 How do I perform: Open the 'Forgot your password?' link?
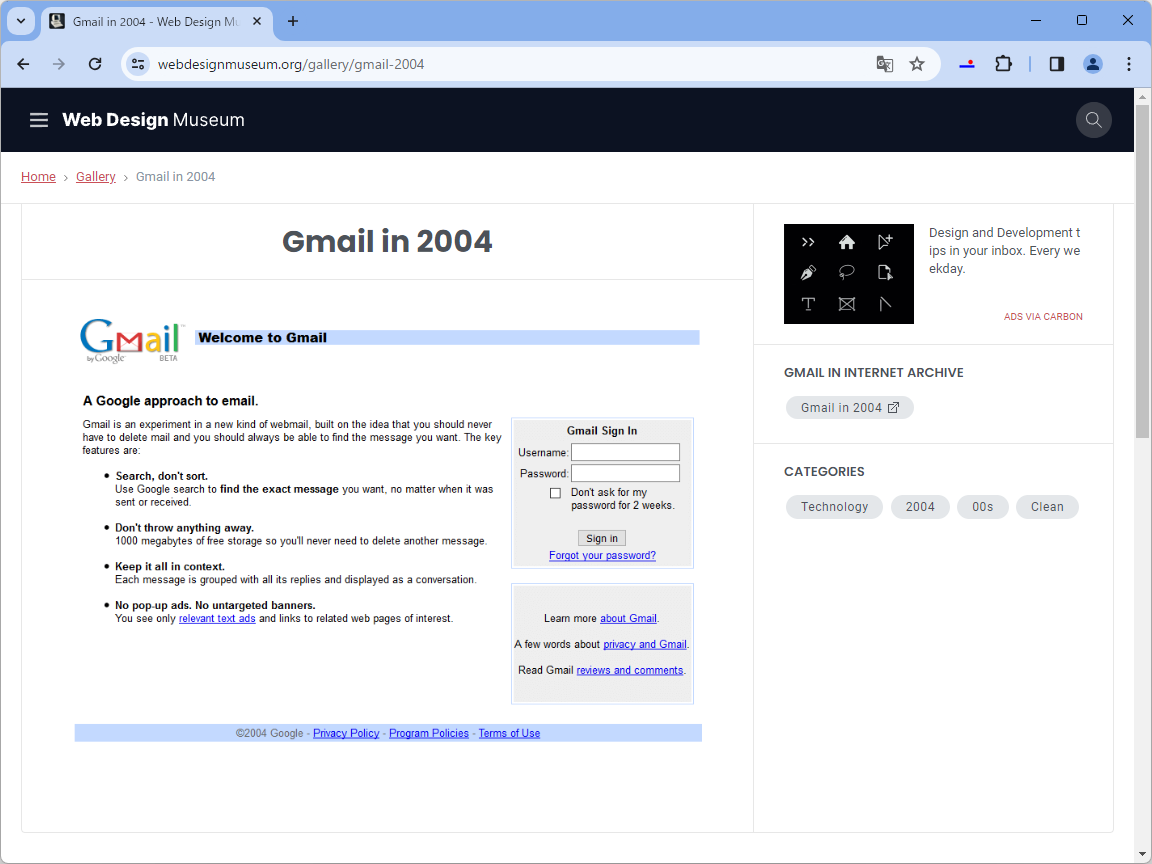[602, 555]
